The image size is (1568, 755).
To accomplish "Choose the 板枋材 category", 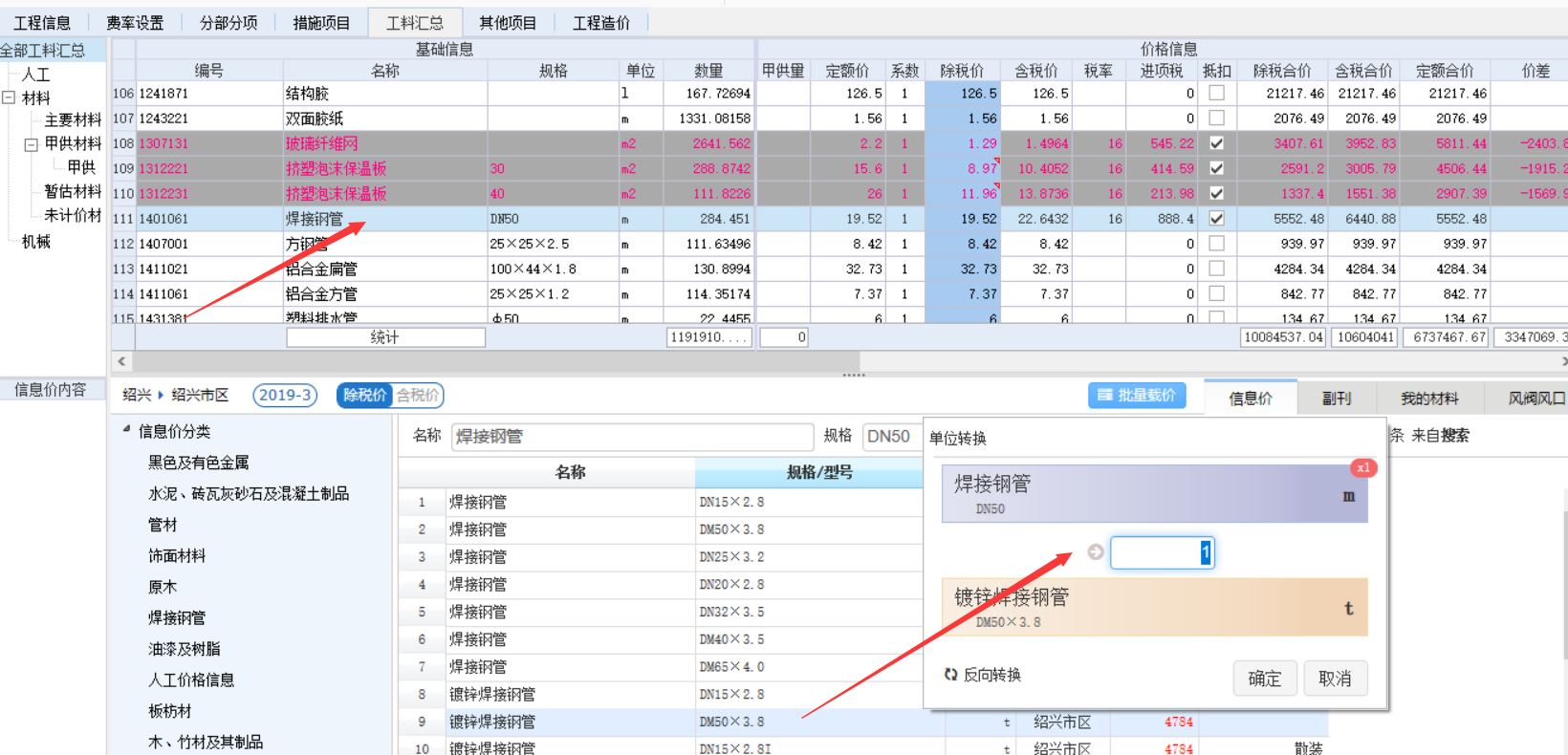I will click(x=169, y=711).
